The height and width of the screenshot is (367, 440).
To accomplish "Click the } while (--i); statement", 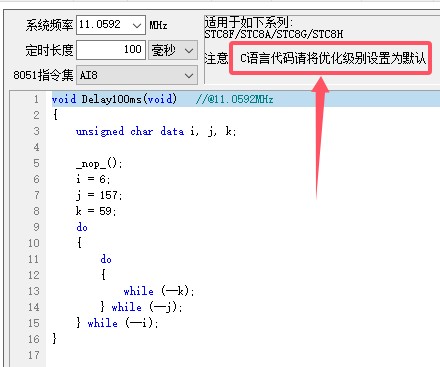I will point(117,323).
